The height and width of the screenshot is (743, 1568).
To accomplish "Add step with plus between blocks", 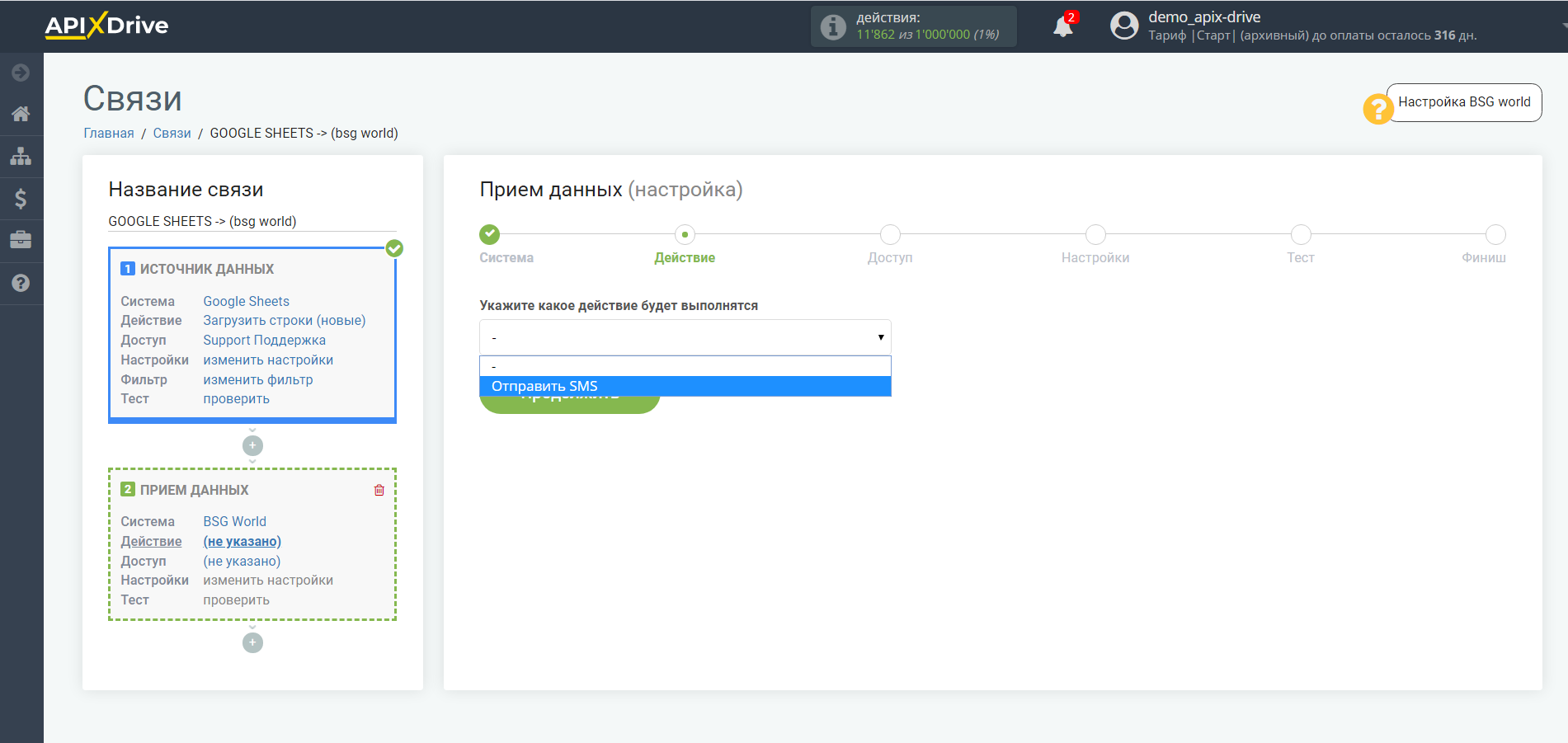I will click(x=252, y=445).
